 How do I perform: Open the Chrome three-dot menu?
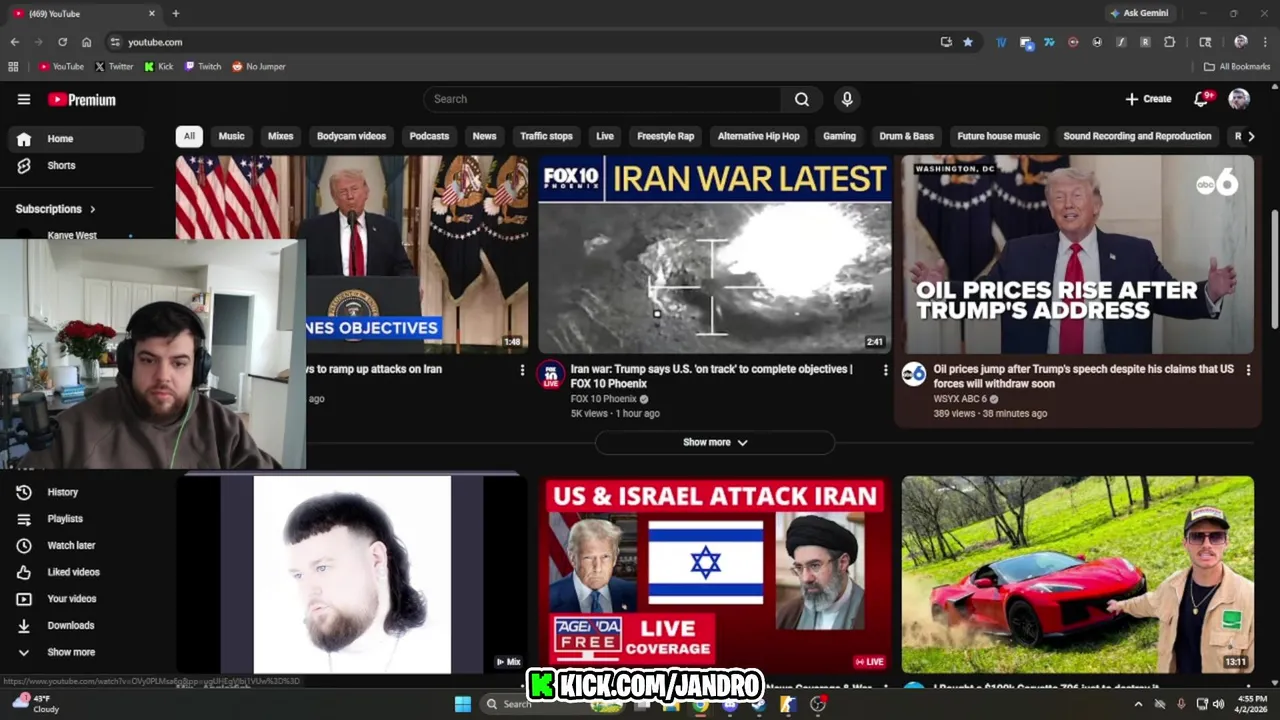[1264, 42]
